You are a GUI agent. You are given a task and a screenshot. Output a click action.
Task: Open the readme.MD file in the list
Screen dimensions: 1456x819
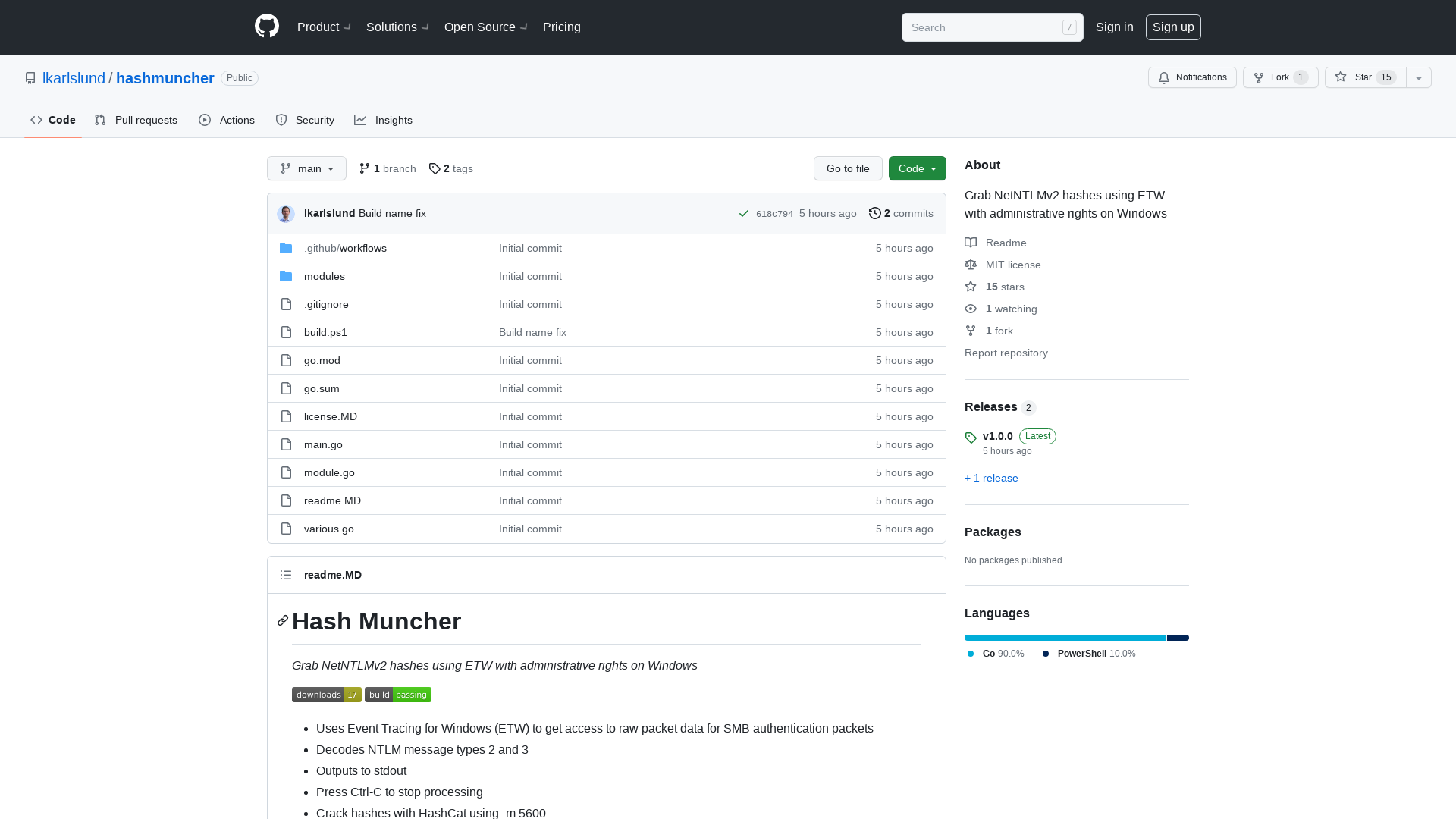332,501
